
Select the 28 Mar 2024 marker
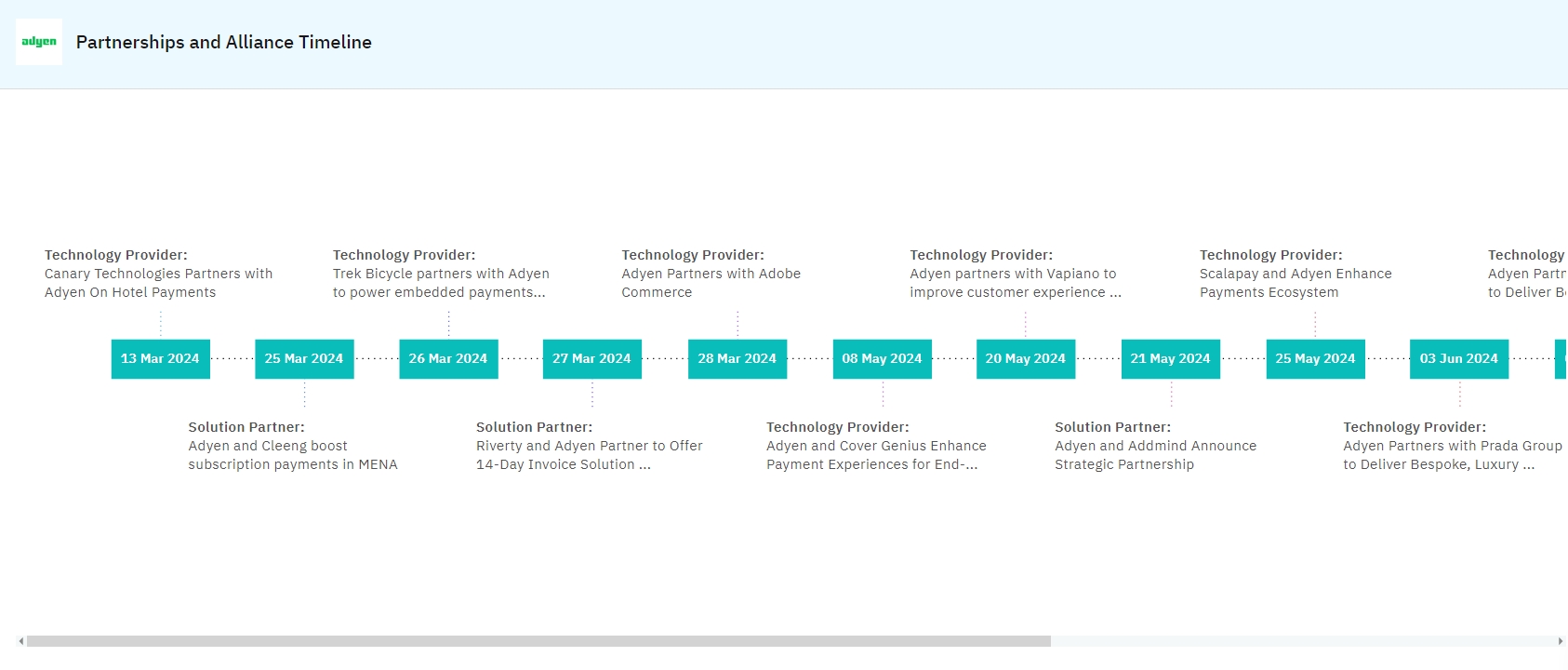pyautogui.click(x=737, y=359)
